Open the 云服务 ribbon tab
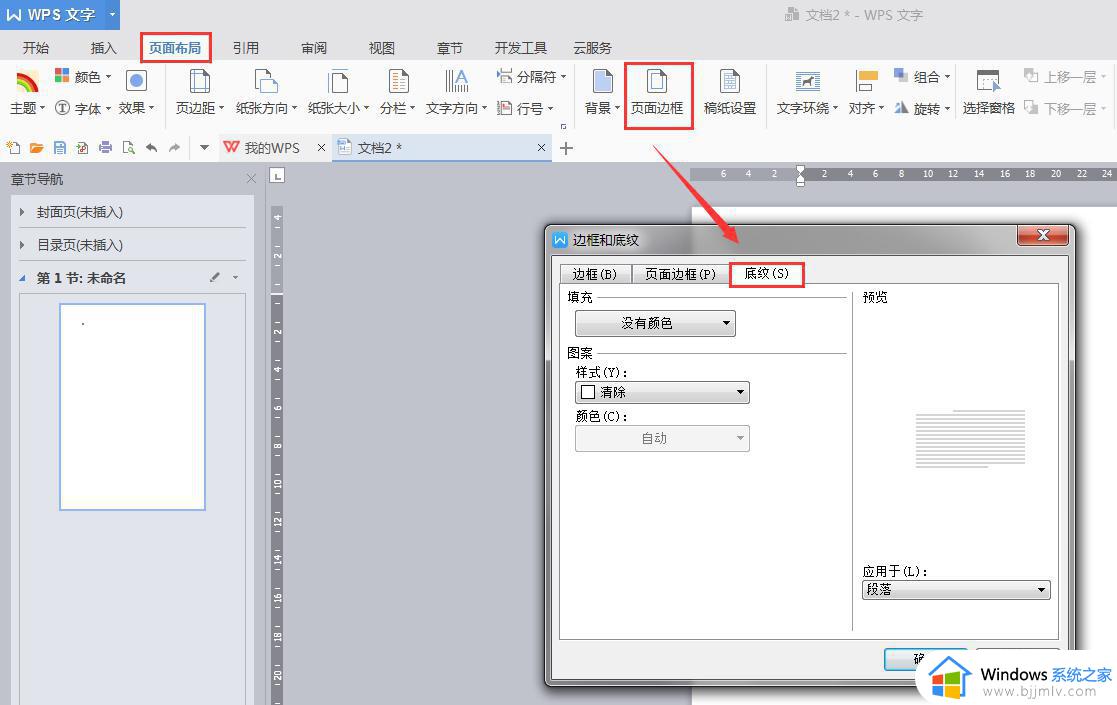The width and height of the screenshot is (1117, 705). [x=593, y=48]
